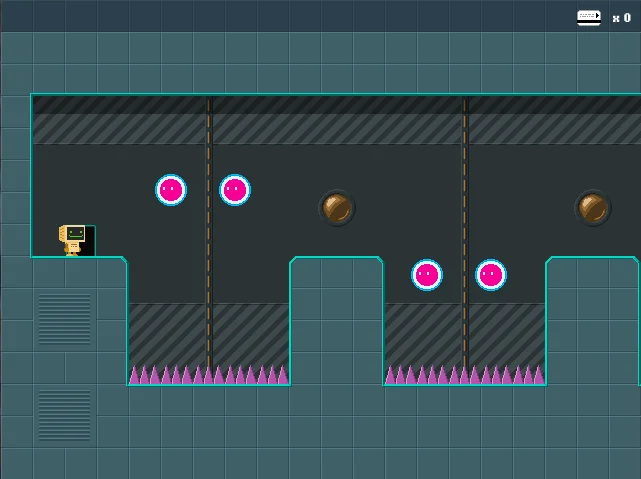Click the orange monitor-head robot character
The height and width of the screenshot is (479, 641).
(x=72, y=239)
